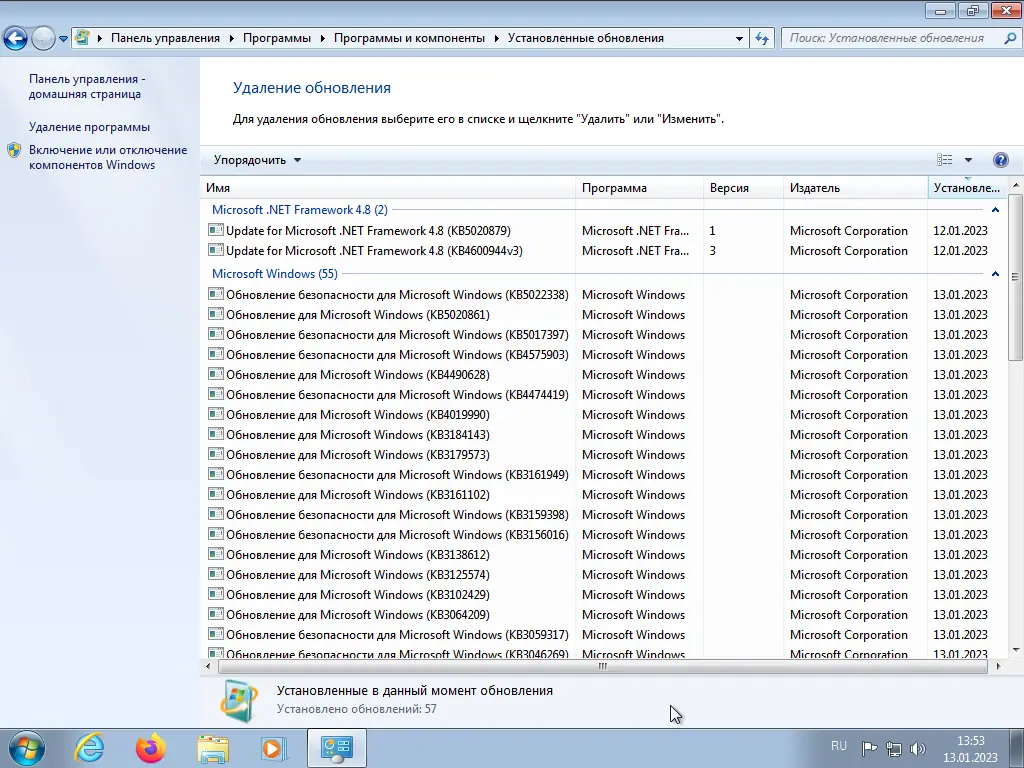Open Windows Explorer from the taskbar
This screenshot has width=1024, height=768.
click(x=213, y=748)
